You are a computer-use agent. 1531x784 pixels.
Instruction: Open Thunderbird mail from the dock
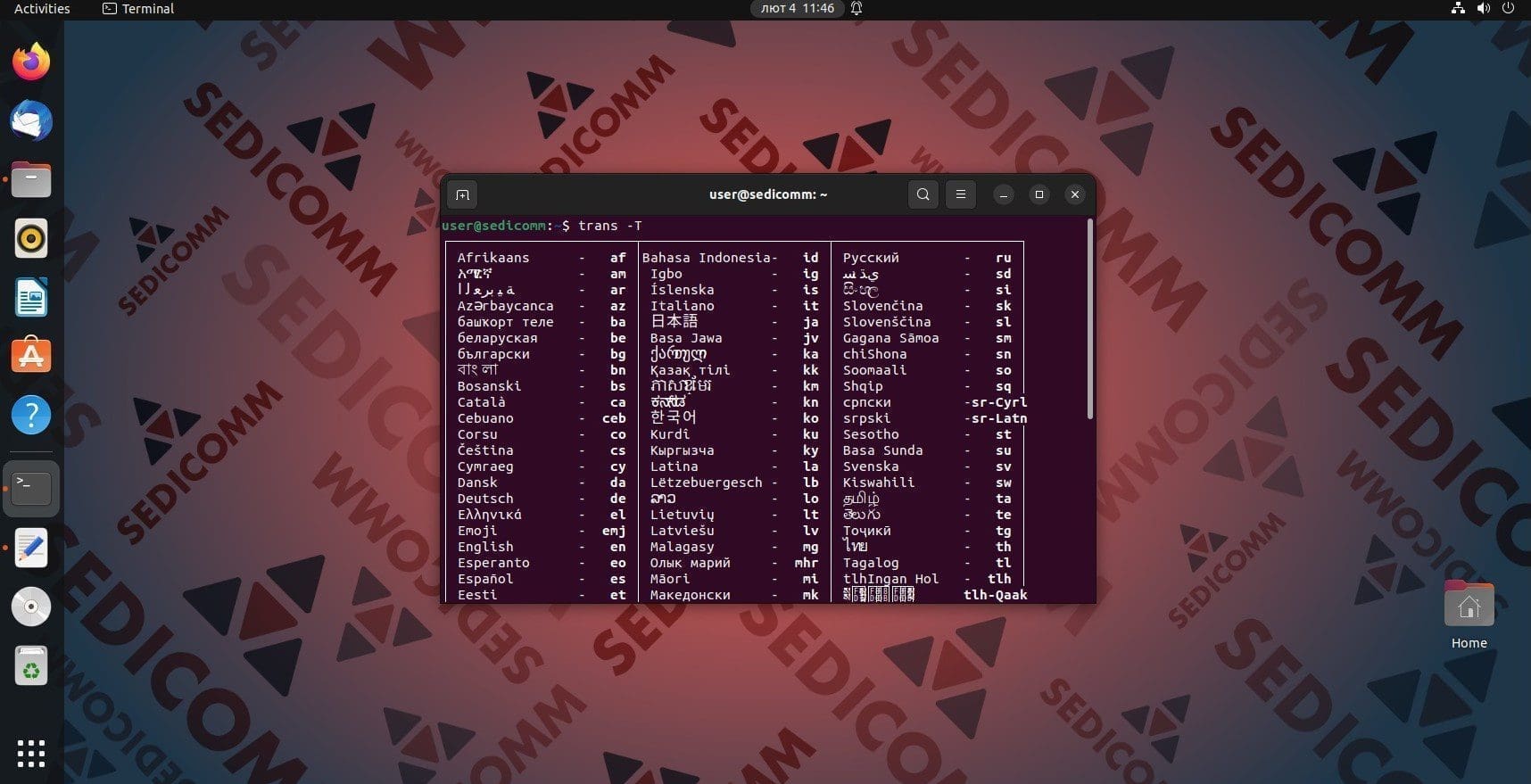click(31, 121)
